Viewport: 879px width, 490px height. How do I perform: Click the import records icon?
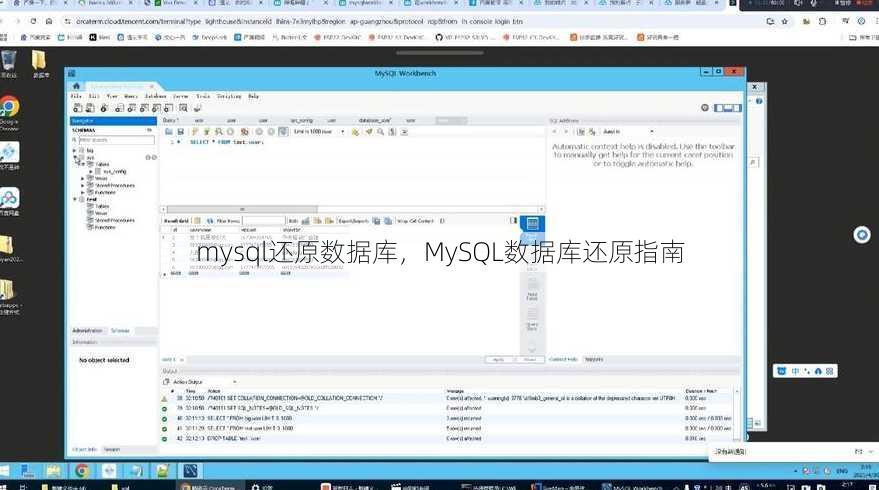point(388,221)
